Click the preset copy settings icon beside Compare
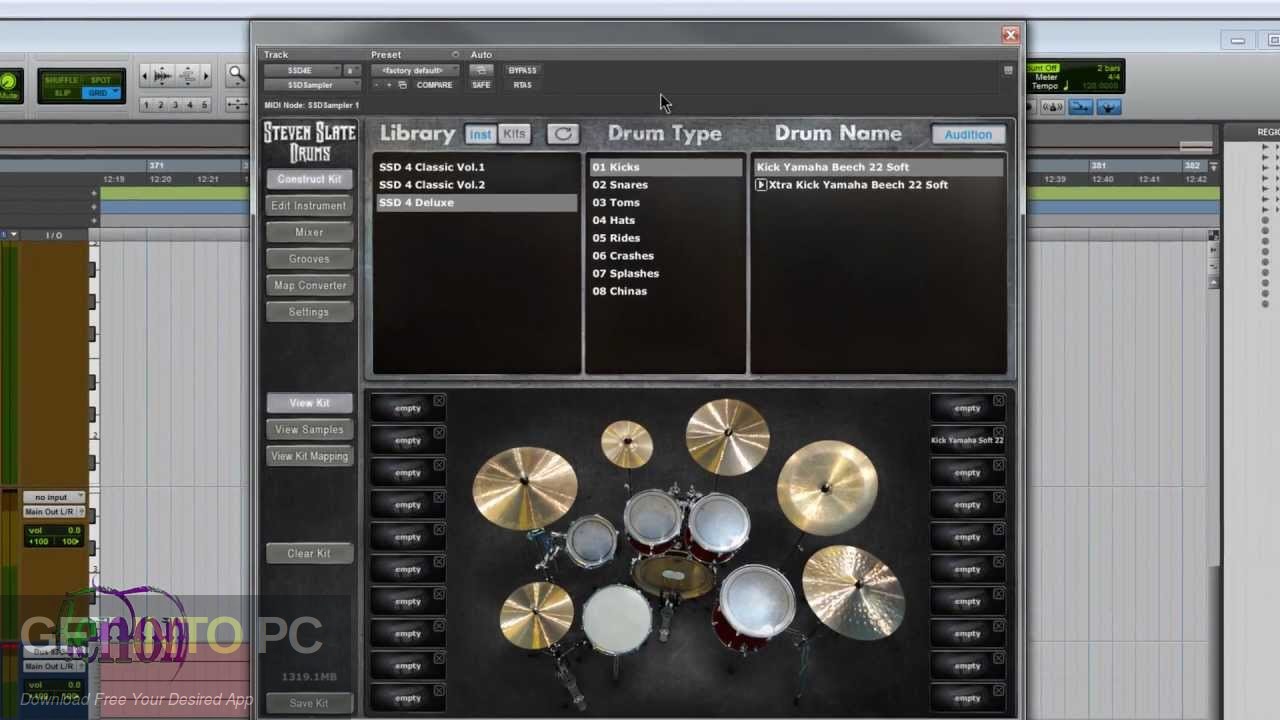 tap(402, 85)
